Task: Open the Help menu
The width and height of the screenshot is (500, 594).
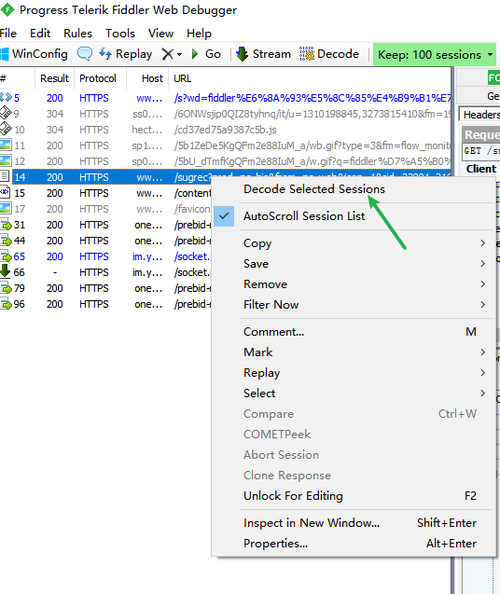Action: pos(199,33)
